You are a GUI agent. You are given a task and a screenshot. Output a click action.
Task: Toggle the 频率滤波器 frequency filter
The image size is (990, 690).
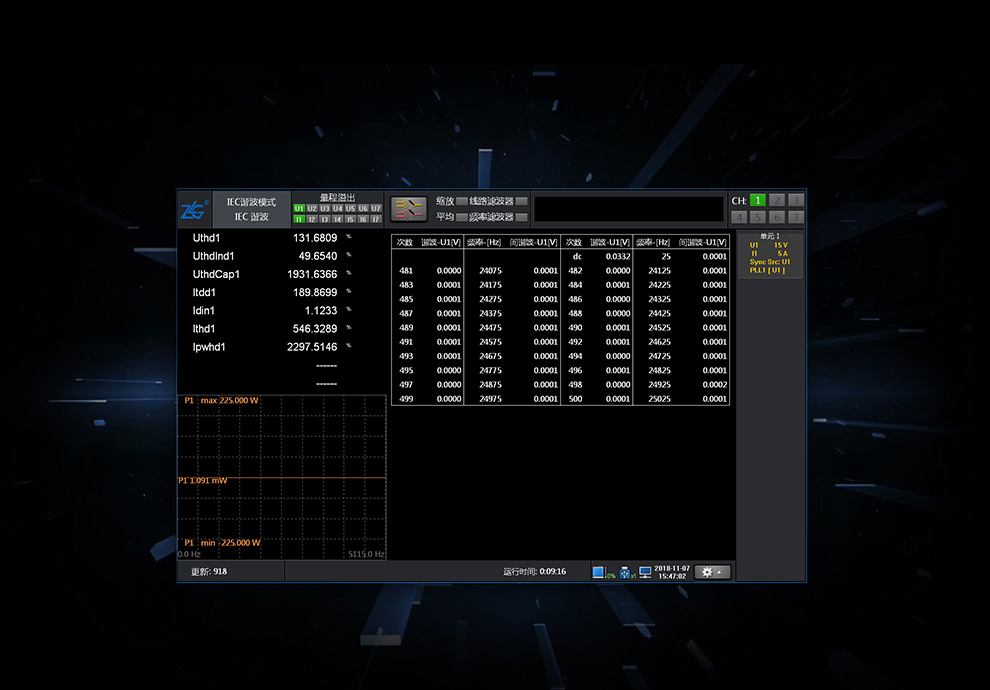click(521, 217)
